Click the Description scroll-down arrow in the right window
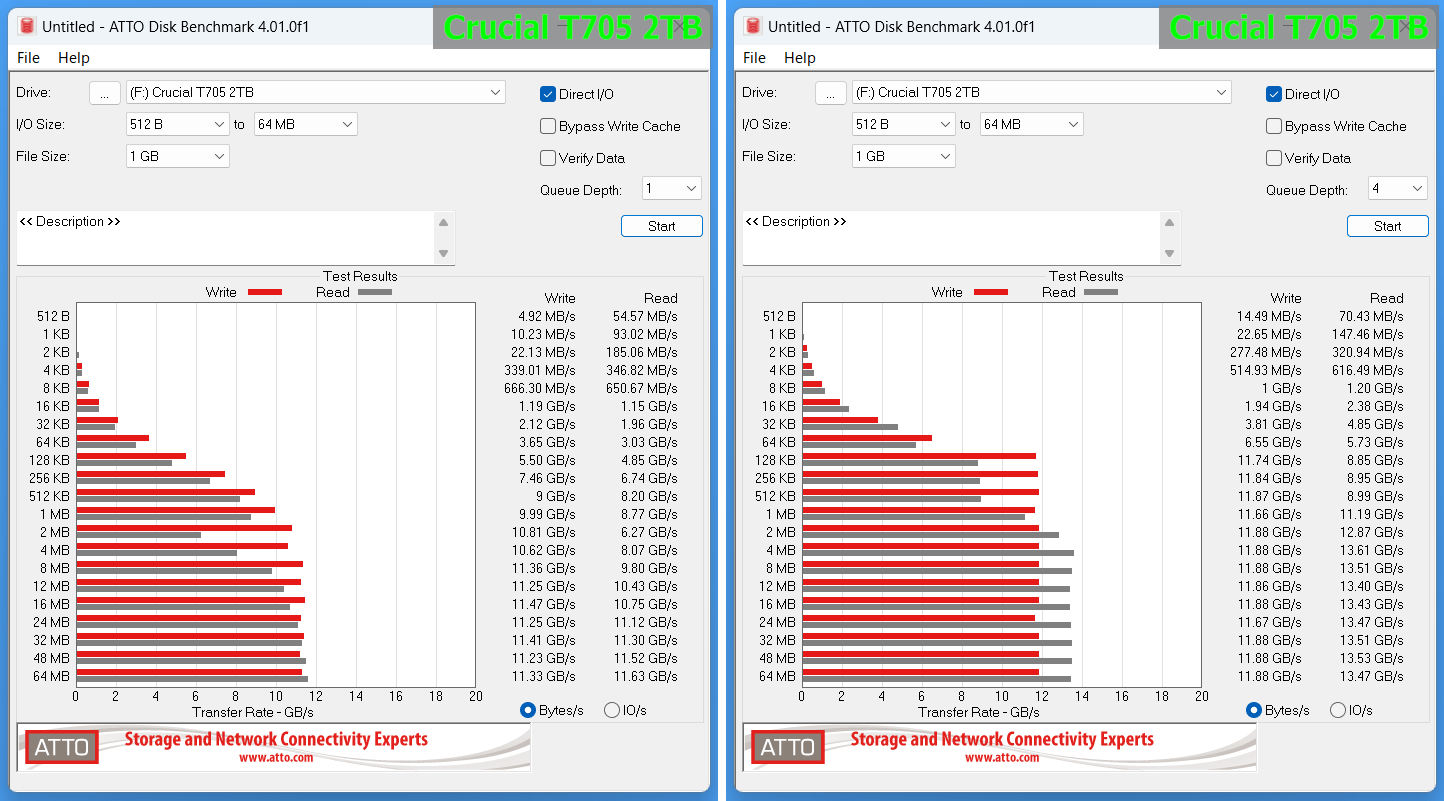Screen dimensions: 1444x801 coord(1170,253)
